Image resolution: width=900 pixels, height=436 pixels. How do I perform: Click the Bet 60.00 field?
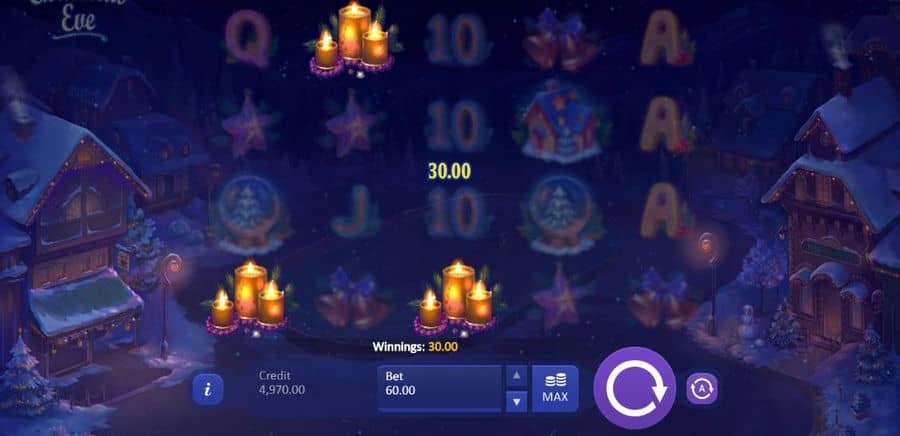(440, 388)
